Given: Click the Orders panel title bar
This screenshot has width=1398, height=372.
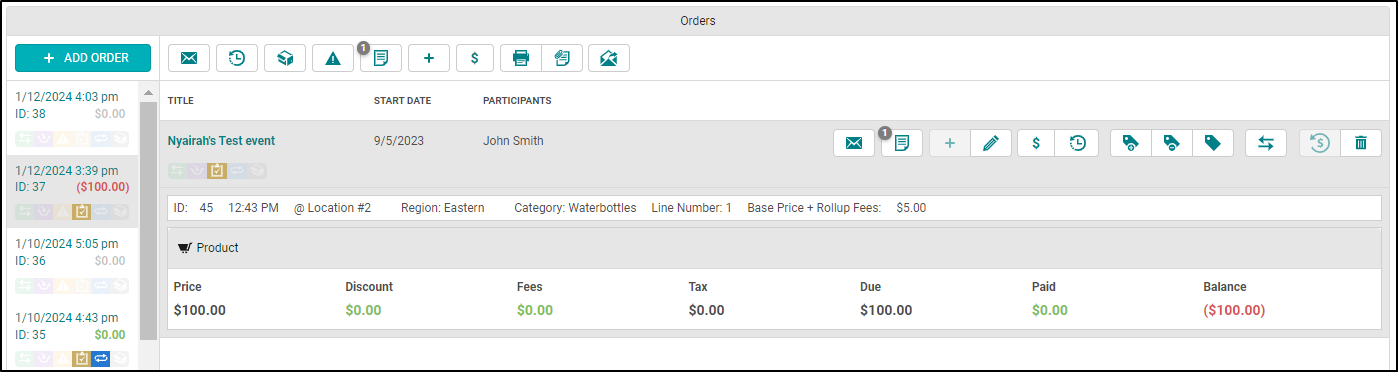Looking at the screenshot, I should click(x=698, y=20).
